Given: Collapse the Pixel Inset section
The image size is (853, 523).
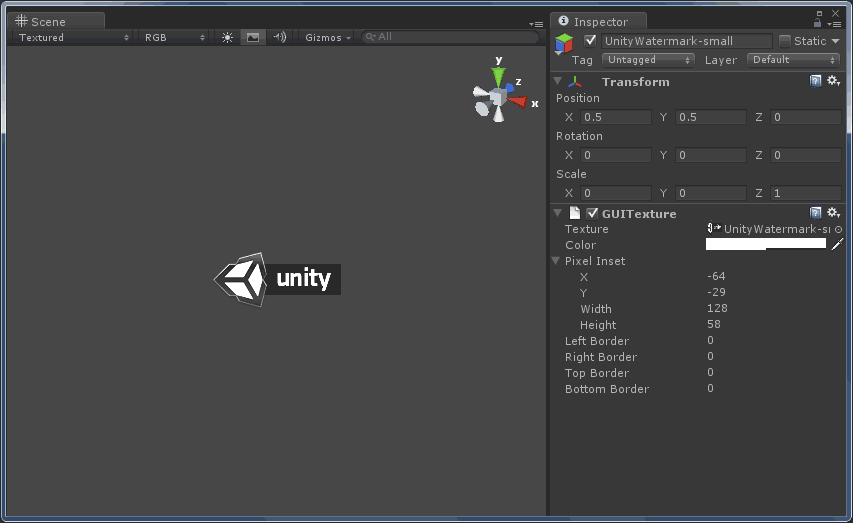Looking at the screenshot, I should click(x=556, y=261).
